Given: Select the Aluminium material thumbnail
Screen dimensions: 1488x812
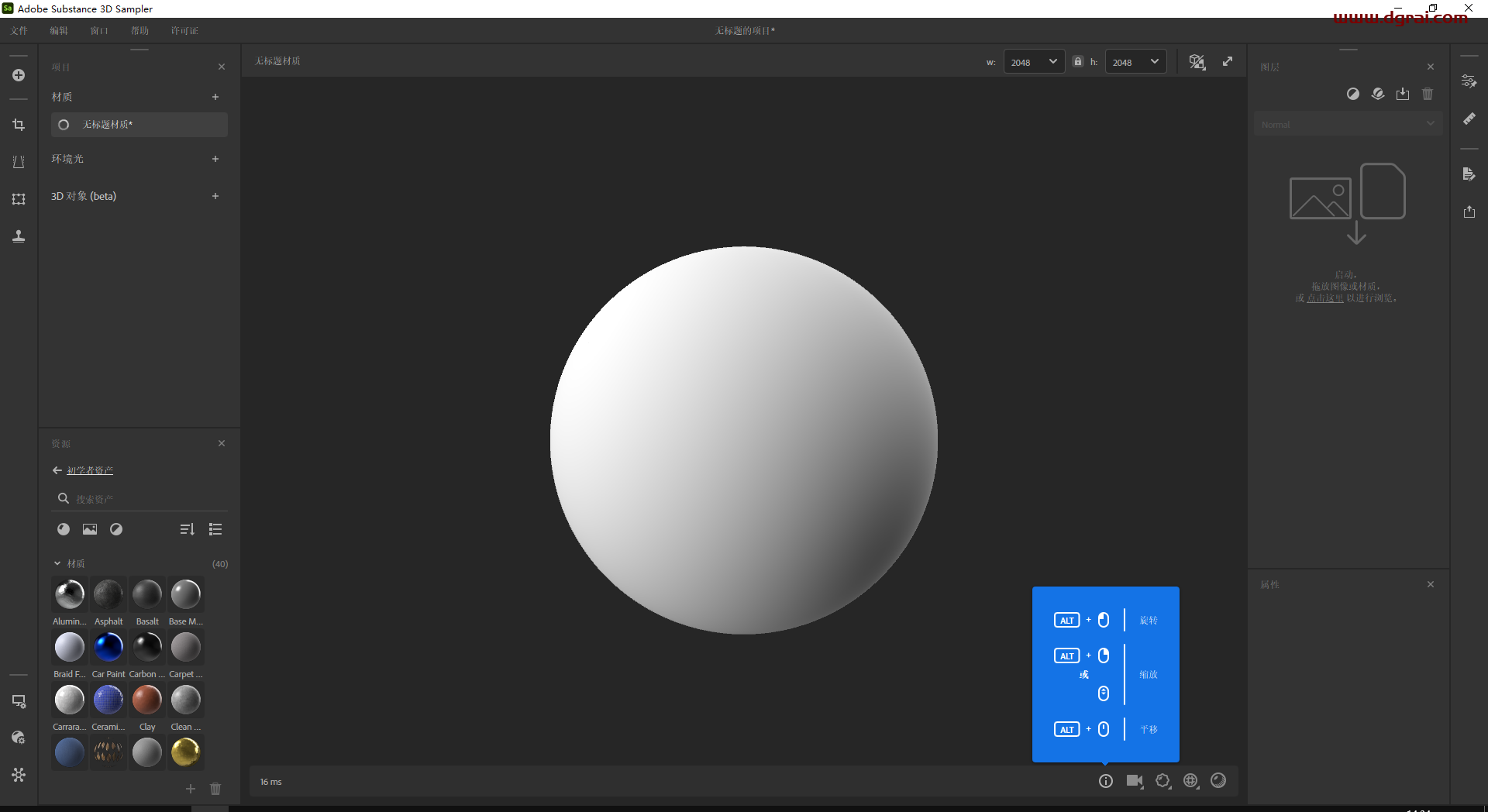Looking at the screenshot, I should (x=70, y=595).
